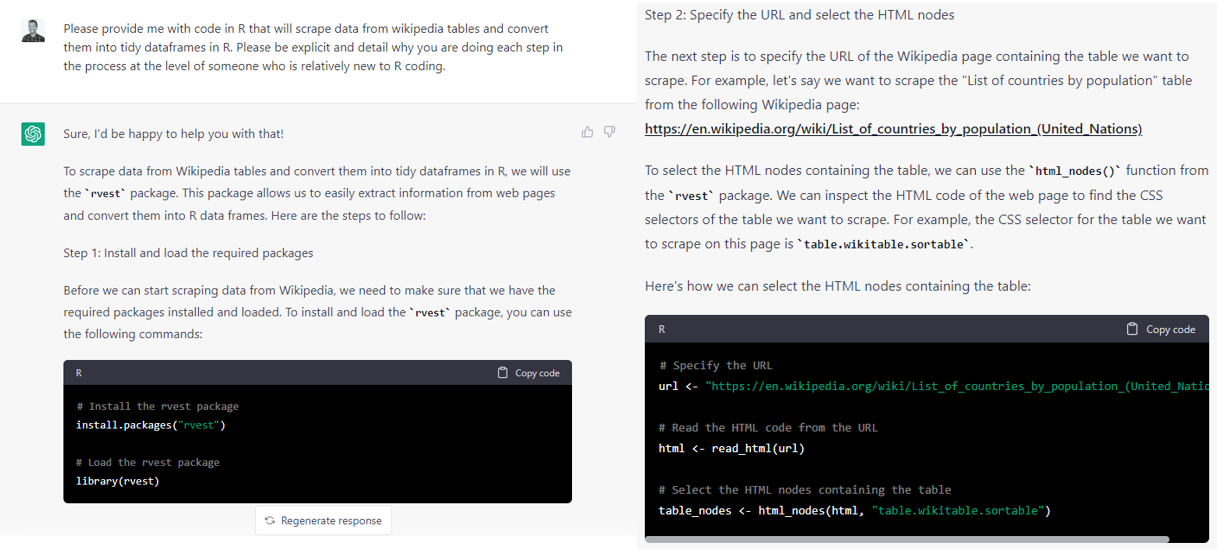This screenshot has height=557, width=1218.
Task: Click the R language label on the URL code block
Action: 662,329
